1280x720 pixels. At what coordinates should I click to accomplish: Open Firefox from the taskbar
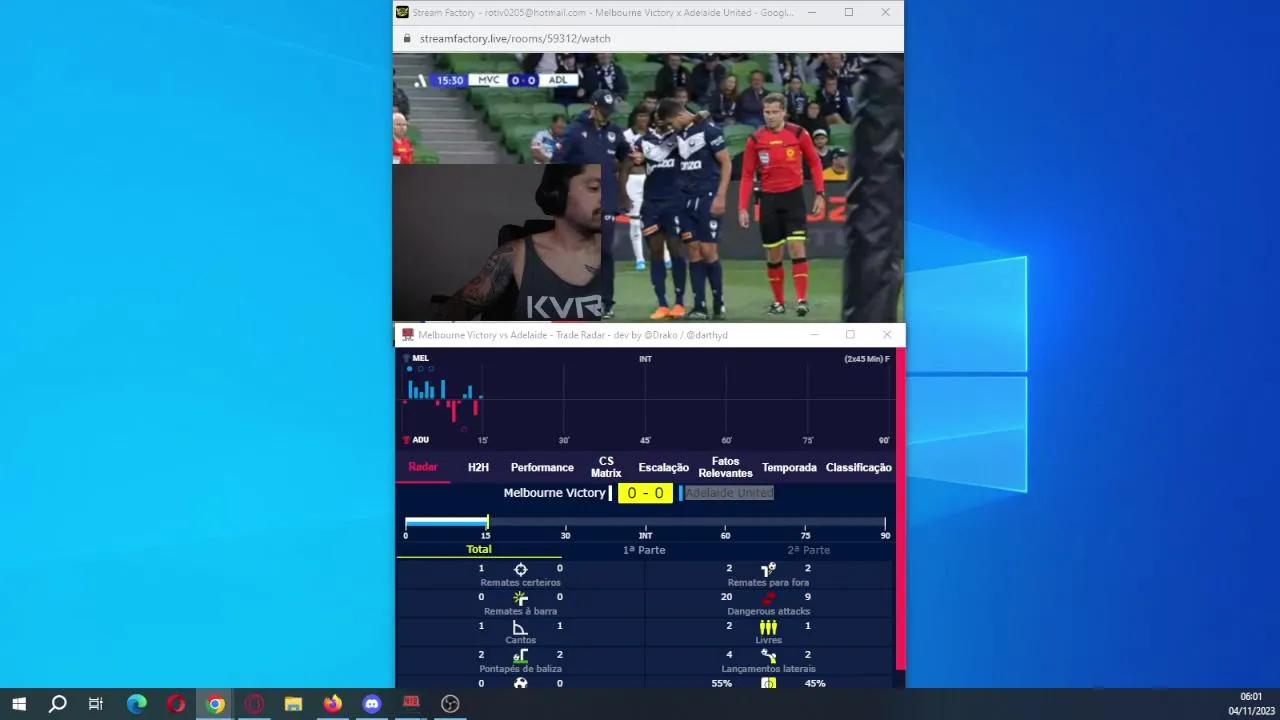tap(332, 704)
